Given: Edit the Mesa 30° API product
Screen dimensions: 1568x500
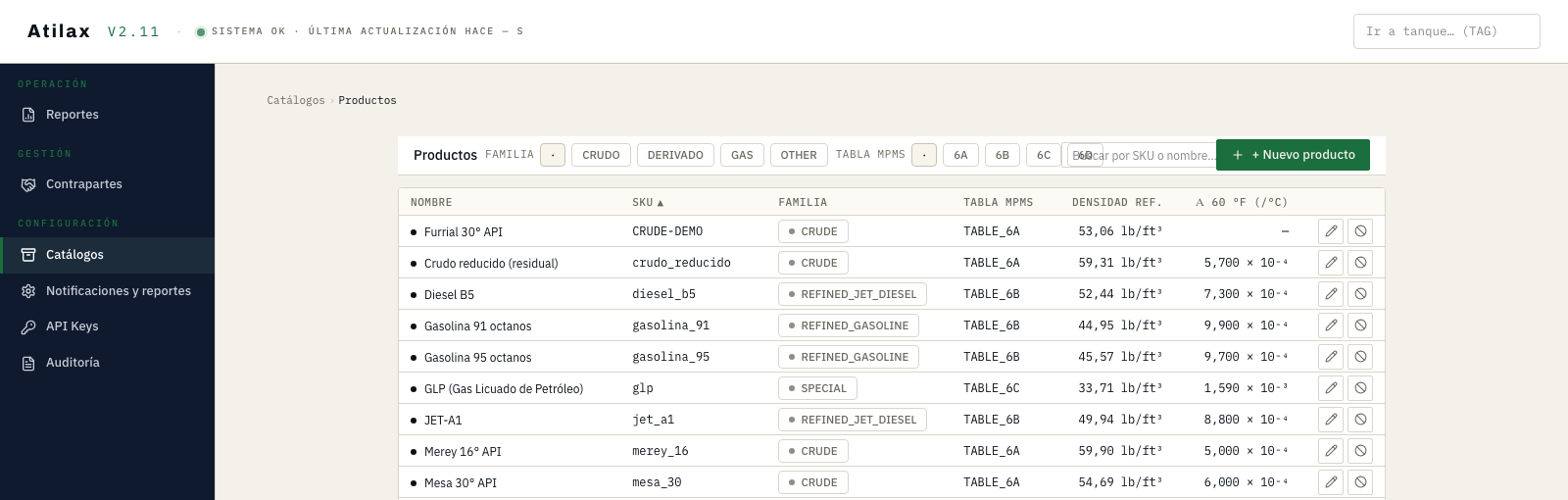Looking at the screenshot, I should click(1331, 482).
